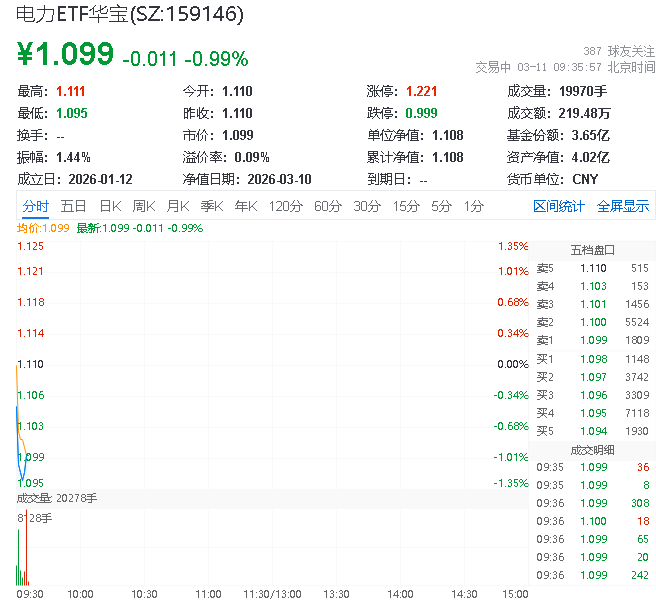The height and width of the screenshot is (613, 656).
Task: Switch to 5分 interval chart
Action: click(x=441, y=206)
